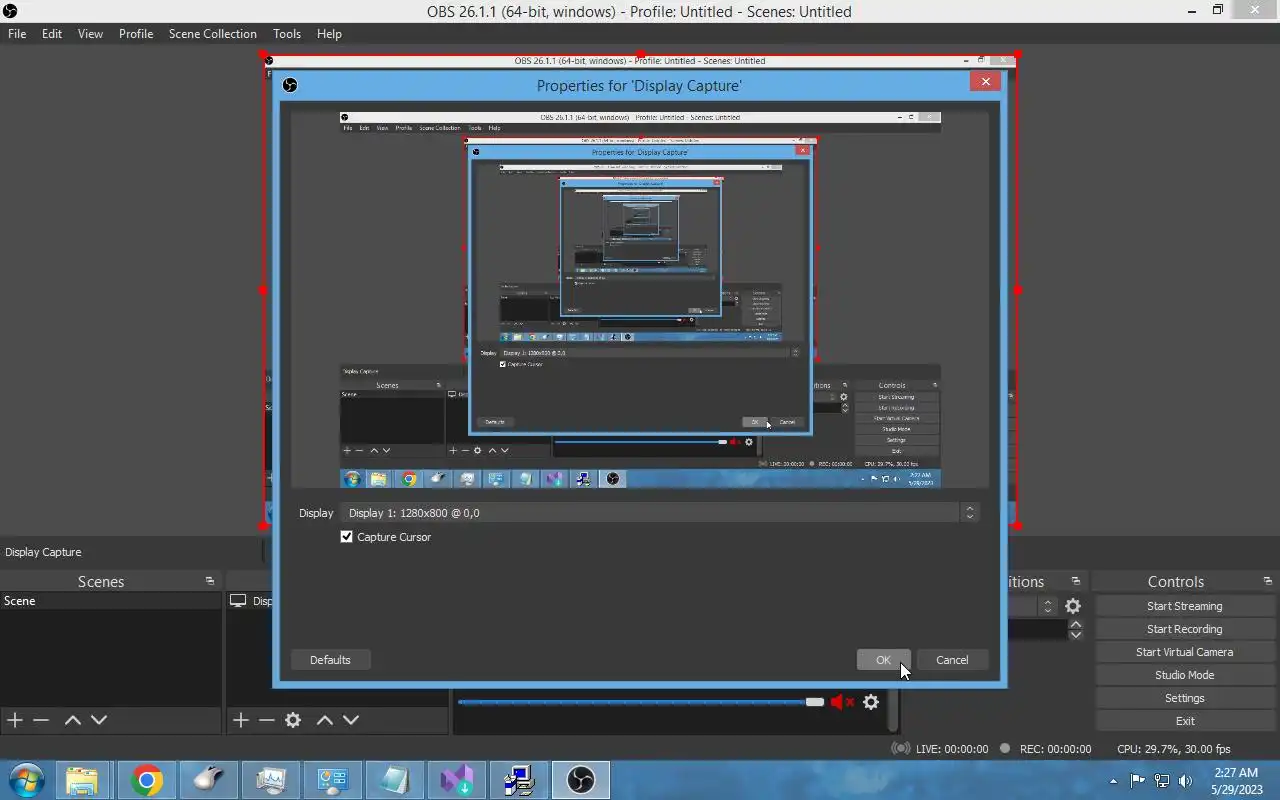Move scene up in Scenes panel
1280x800 pixels.
tap(72, 720)
